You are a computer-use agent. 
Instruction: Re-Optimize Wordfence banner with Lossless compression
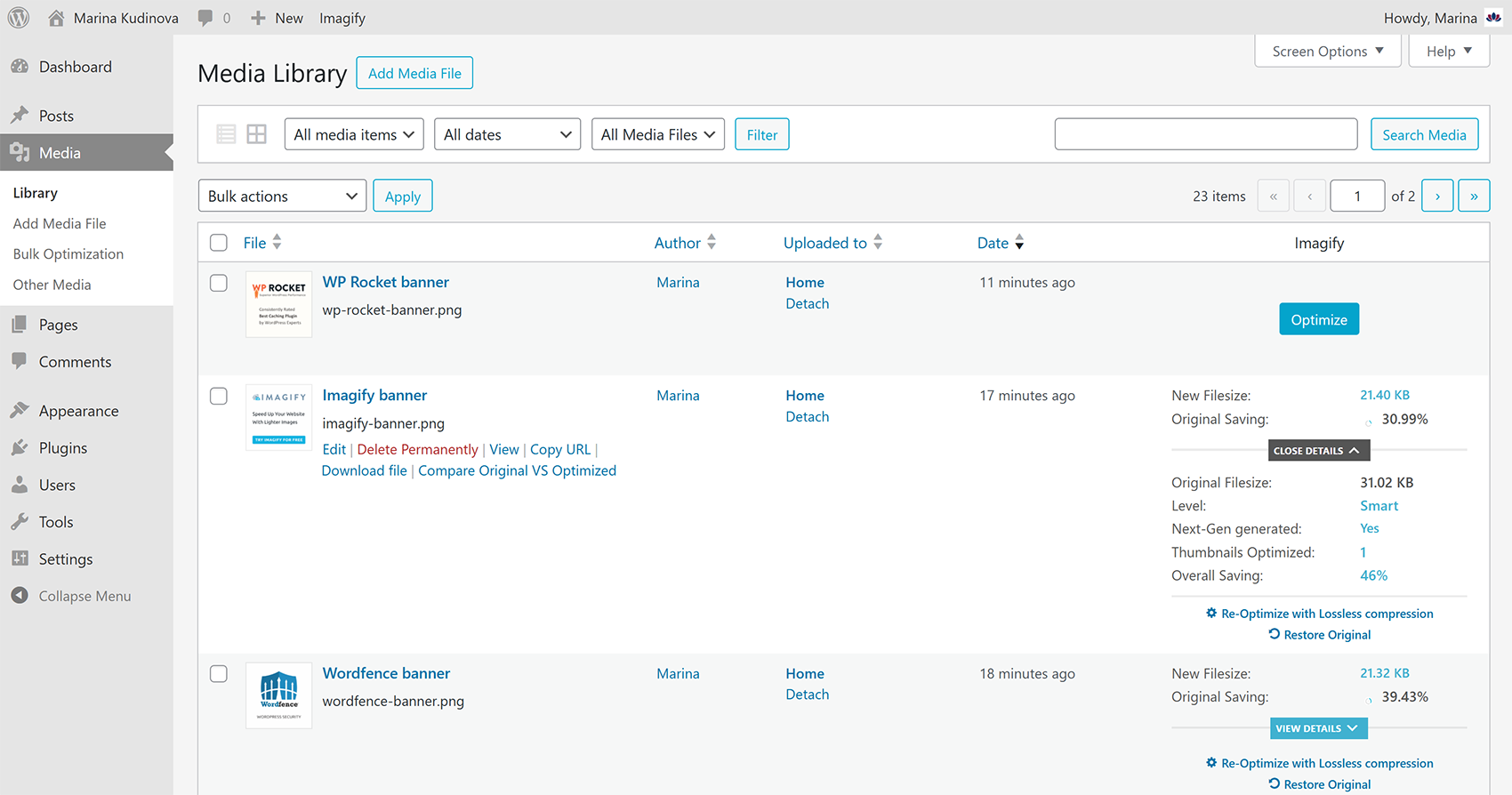click(1319, 763)
